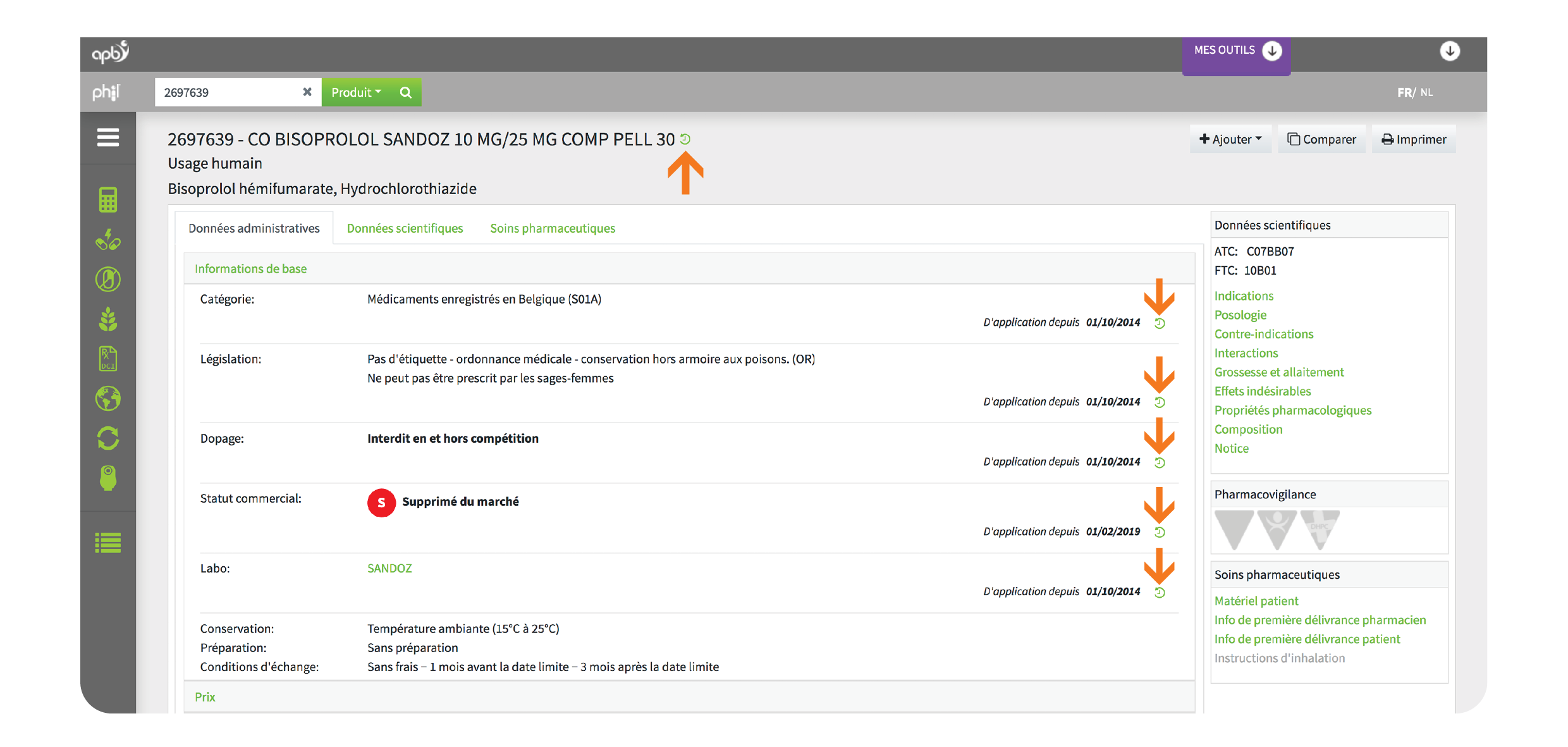This screenshot has height=747, width=1568.
Task: Click the person-figure pharmacovigilance triangle icon
Action: pyautogui.click(x=1277, y=529)
